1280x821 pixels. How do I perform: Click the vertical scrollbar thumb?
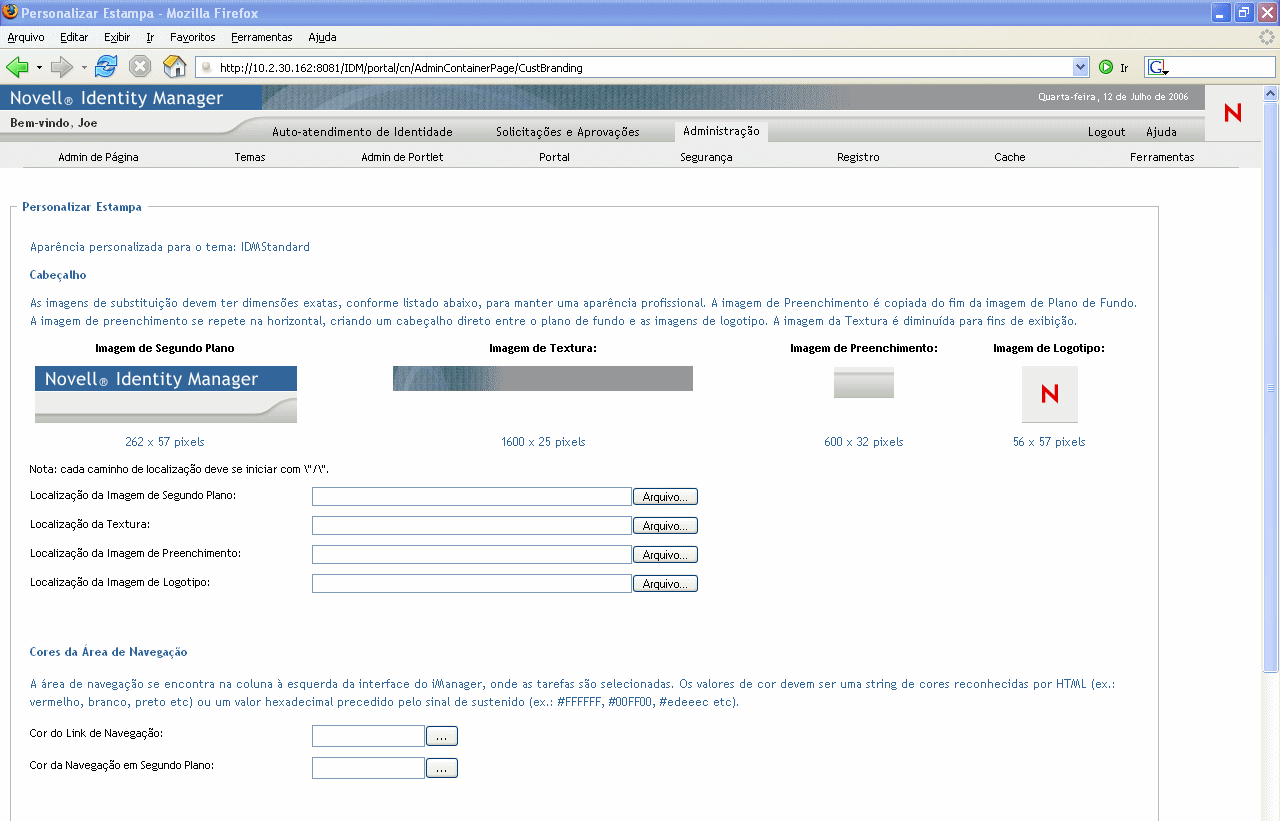pos(1271,386)
